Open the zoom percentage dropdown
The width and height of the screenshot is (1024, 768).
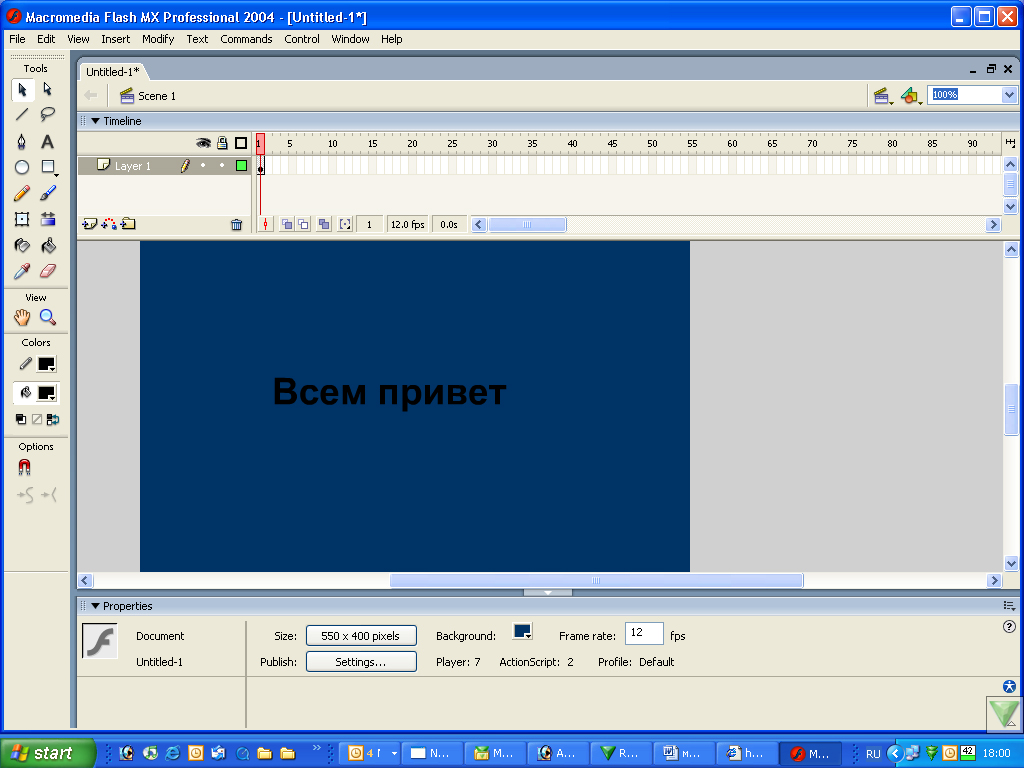coord(1008,95)
